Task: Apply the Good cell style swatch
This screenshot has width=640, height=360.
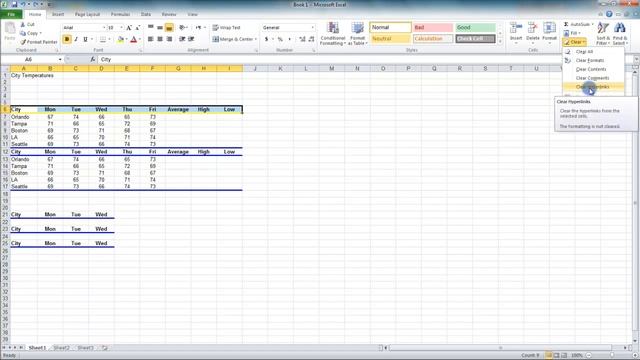Action: [x=475, y=27]
